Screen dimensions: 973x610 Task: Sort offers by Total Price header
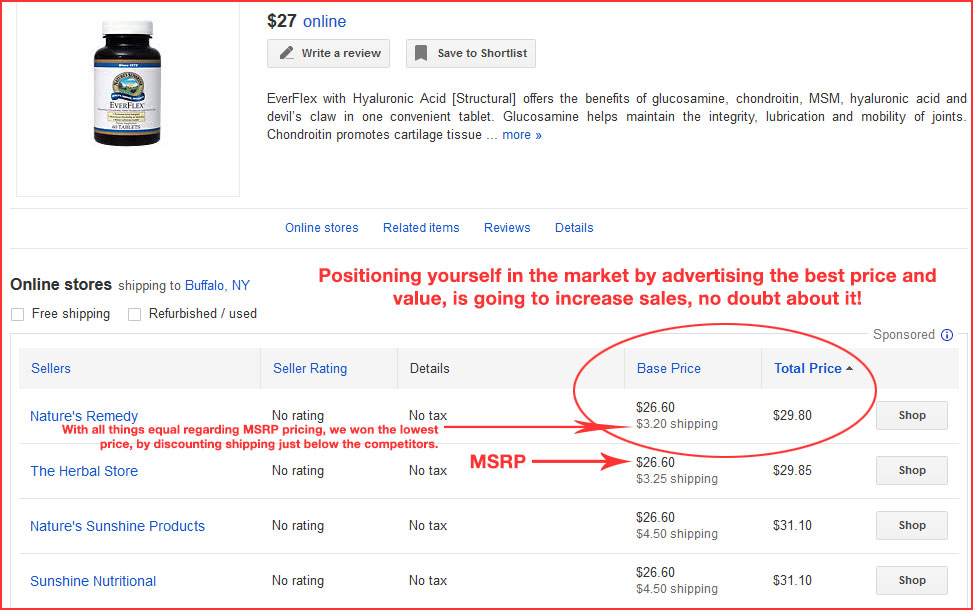pyautogui.click(x=807, y=369)
